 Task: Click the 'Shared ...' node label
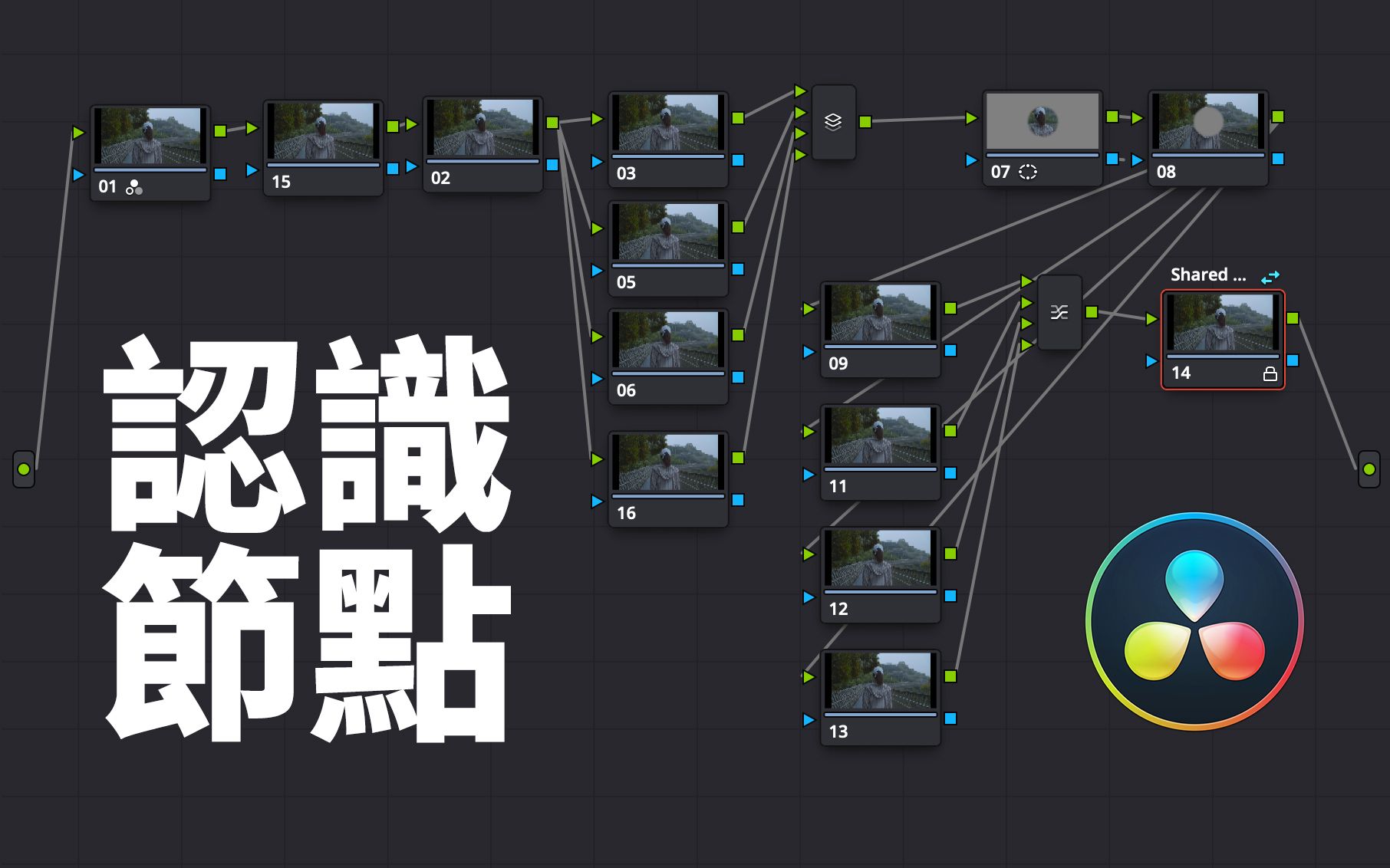[x=1208, y=275]
